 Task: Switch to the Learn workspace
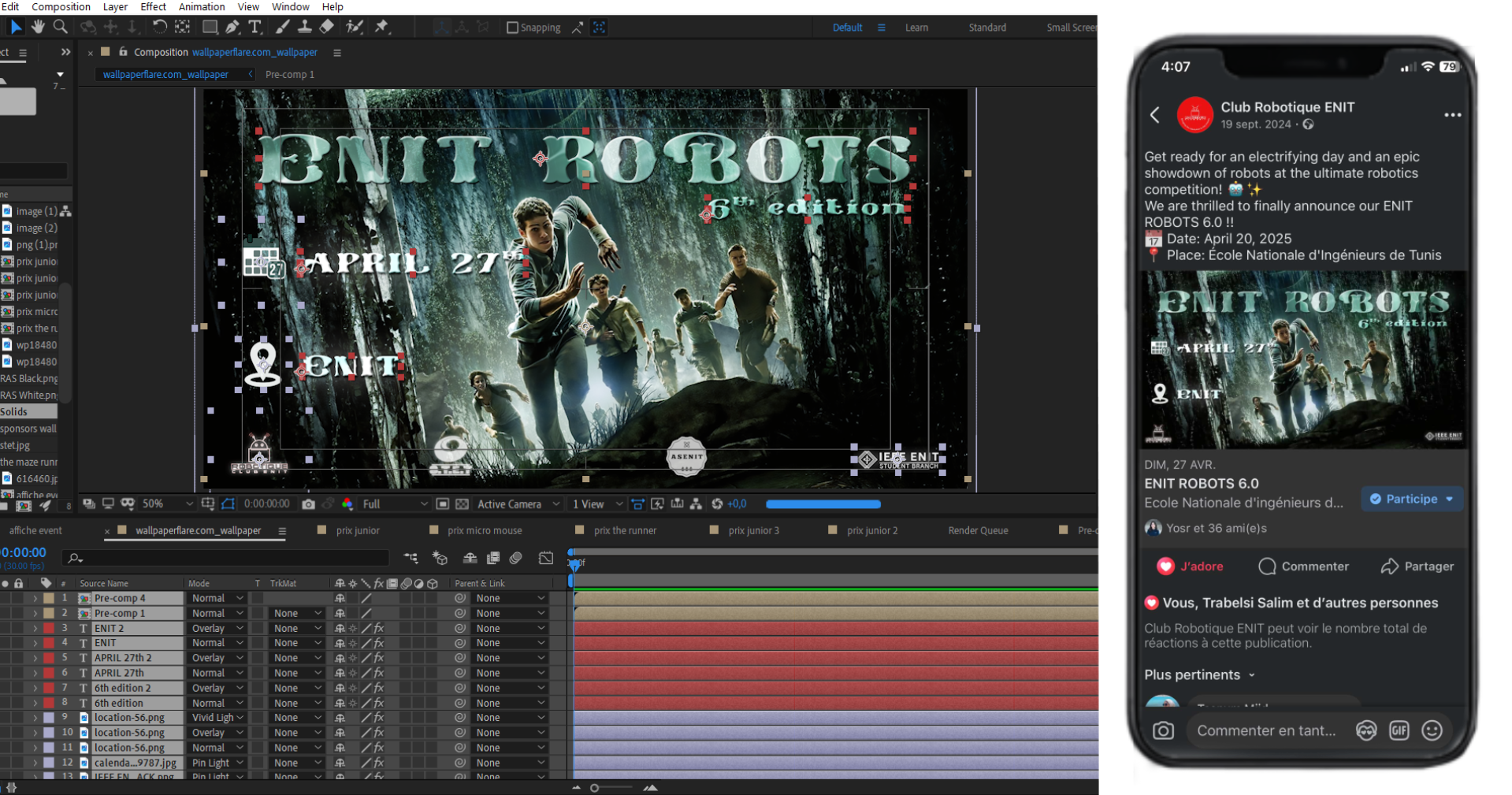click(916, 28)
